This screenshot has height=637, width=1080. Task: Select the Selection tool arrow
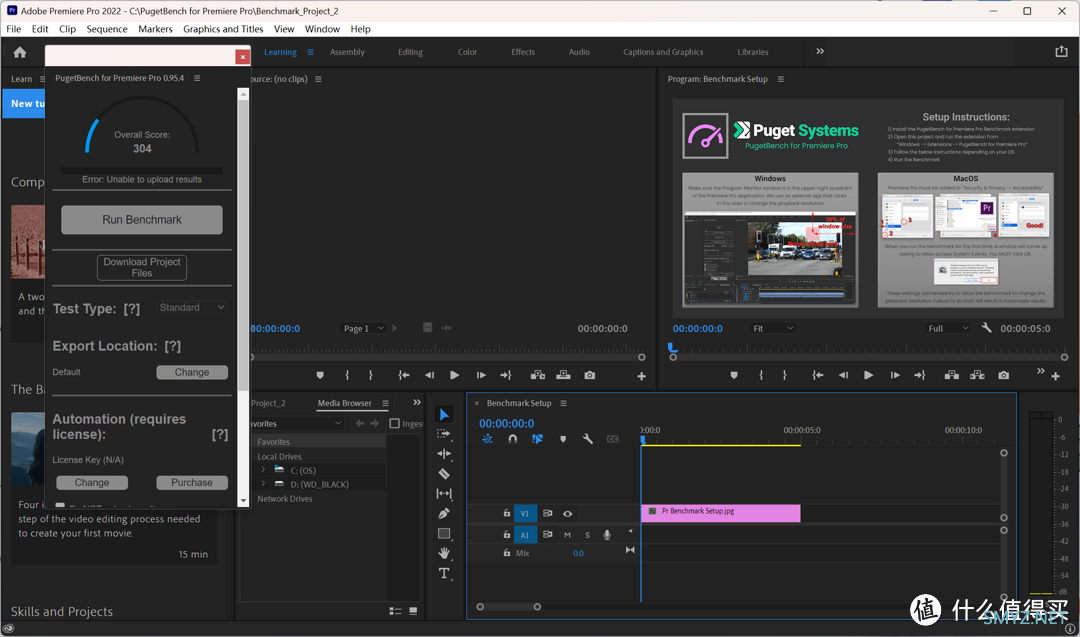(444, 415)
